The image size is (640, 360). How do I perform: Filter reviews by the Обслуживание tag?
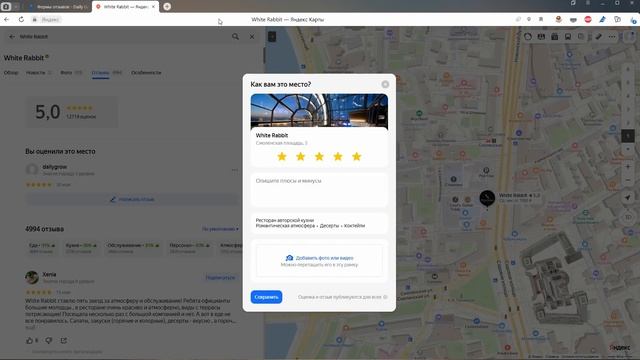pos(133,248)
